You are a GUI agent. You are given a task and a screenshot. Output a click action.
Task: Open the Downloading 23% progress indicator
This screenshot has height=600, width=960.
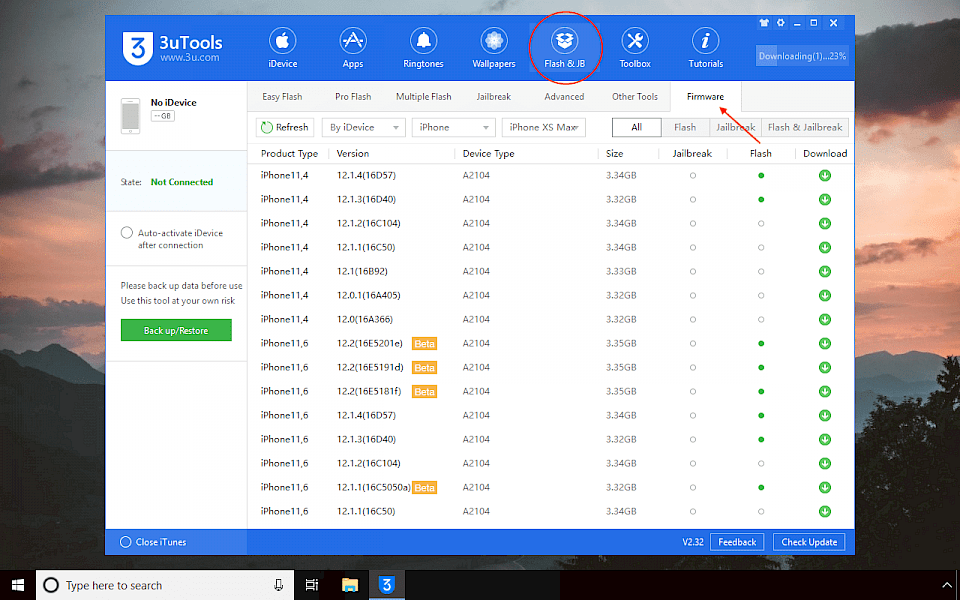(802, 56)
